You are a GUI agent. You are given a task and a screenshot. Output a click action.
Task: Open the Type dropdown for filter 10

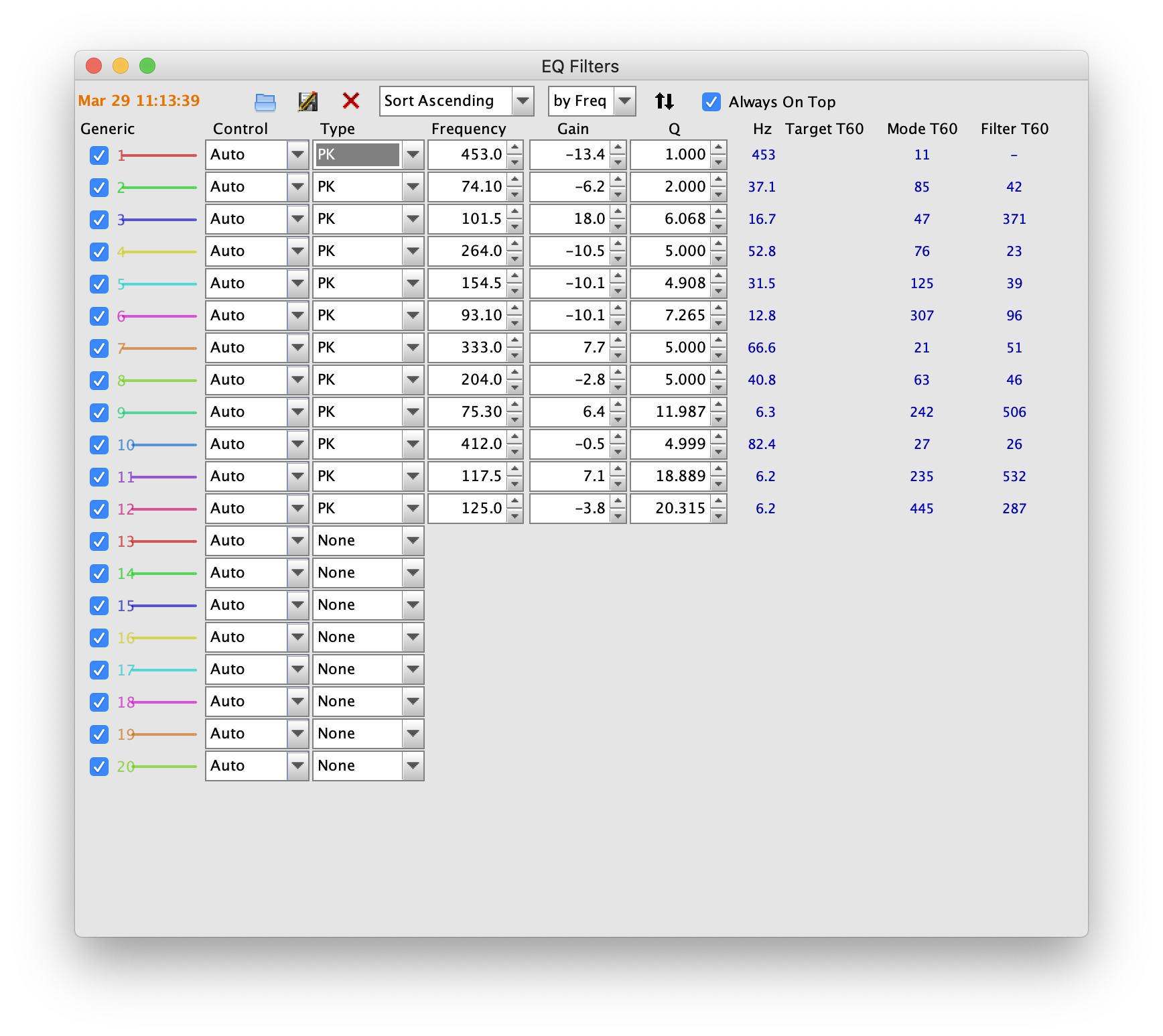point(368,444)
